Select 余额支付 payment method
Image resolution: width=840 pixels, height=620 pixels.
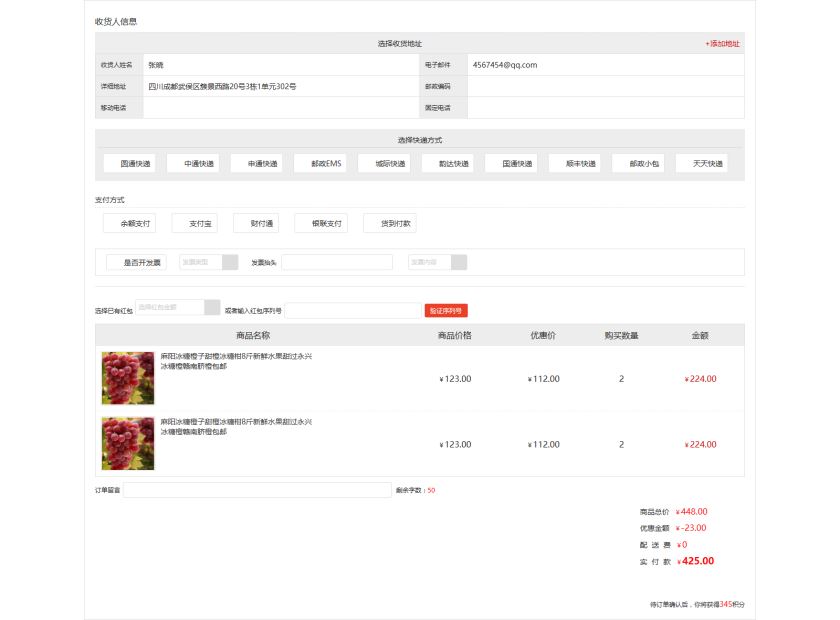click(129, 223)
